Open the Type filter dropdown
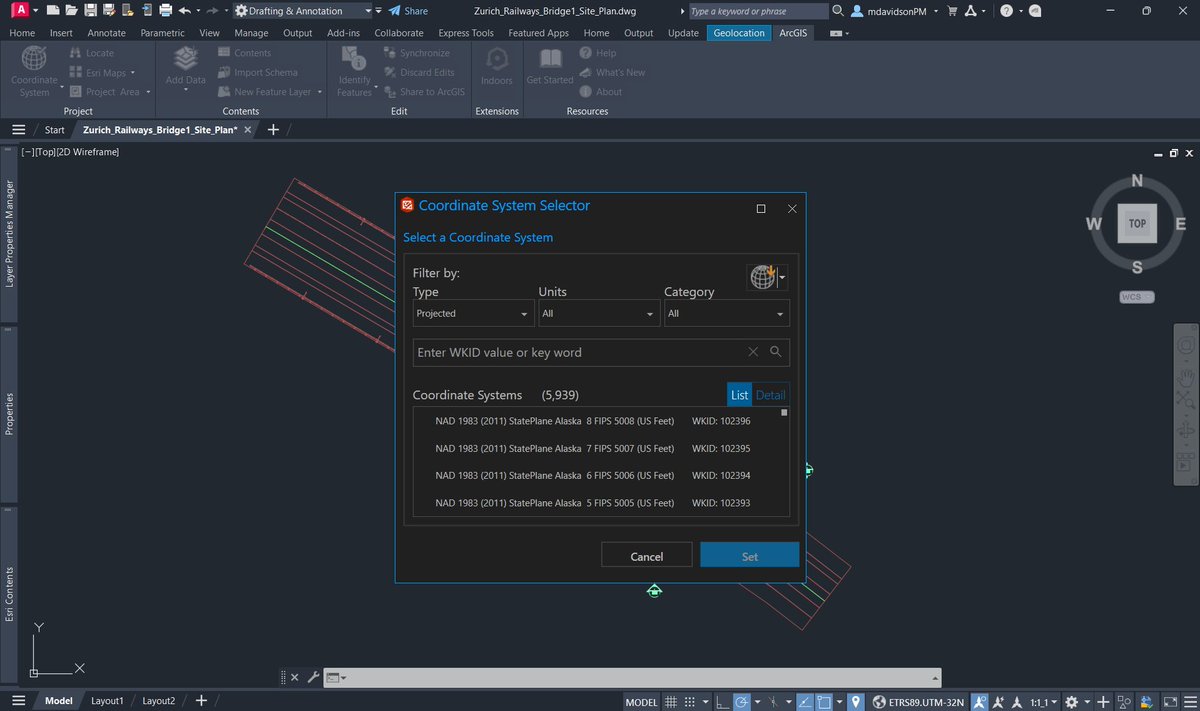Image resolution: width=1200 pixels, height=711 pixels. tap(474, 314)
